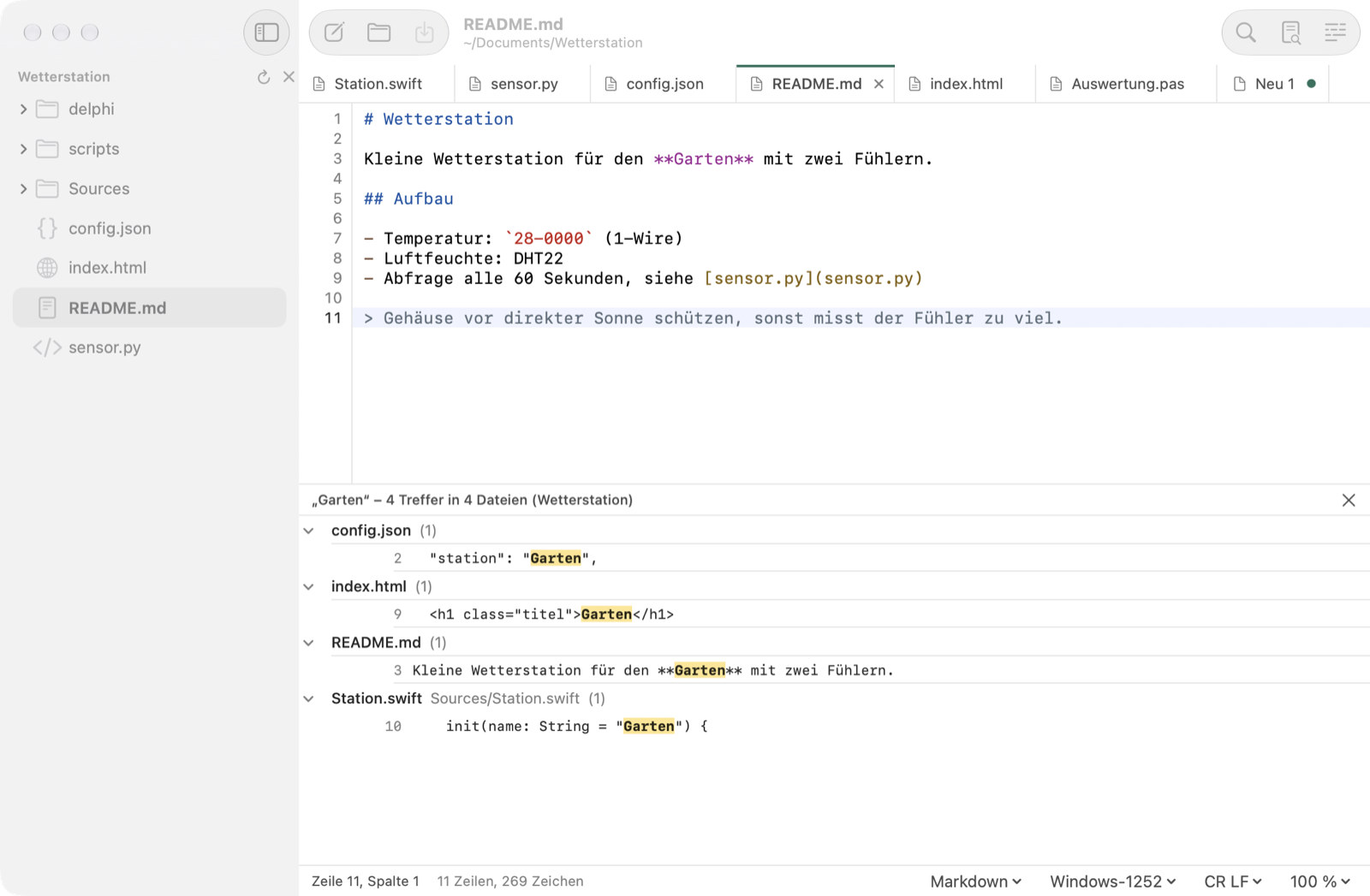Open find-in-files document search icon
The height and width of the screenshot is (896, 1370).
click(1291, 33)
